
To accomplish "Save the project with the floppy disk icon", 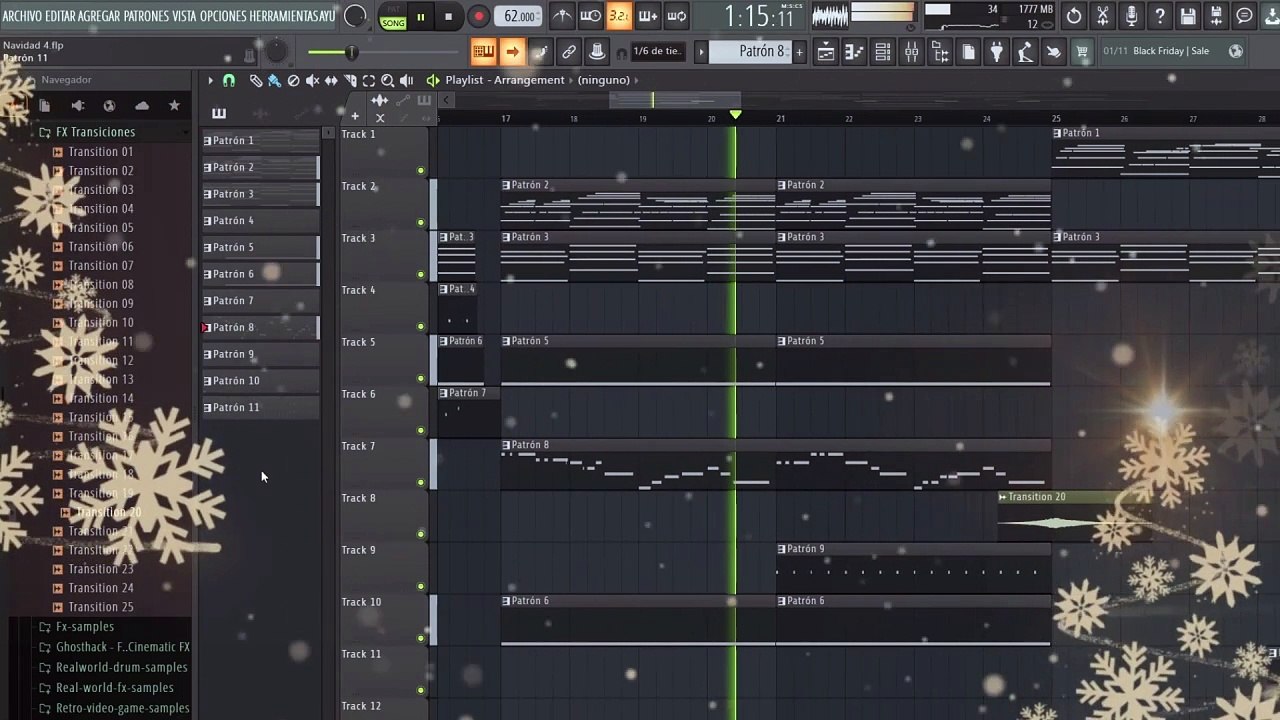I will [1187, 16].
